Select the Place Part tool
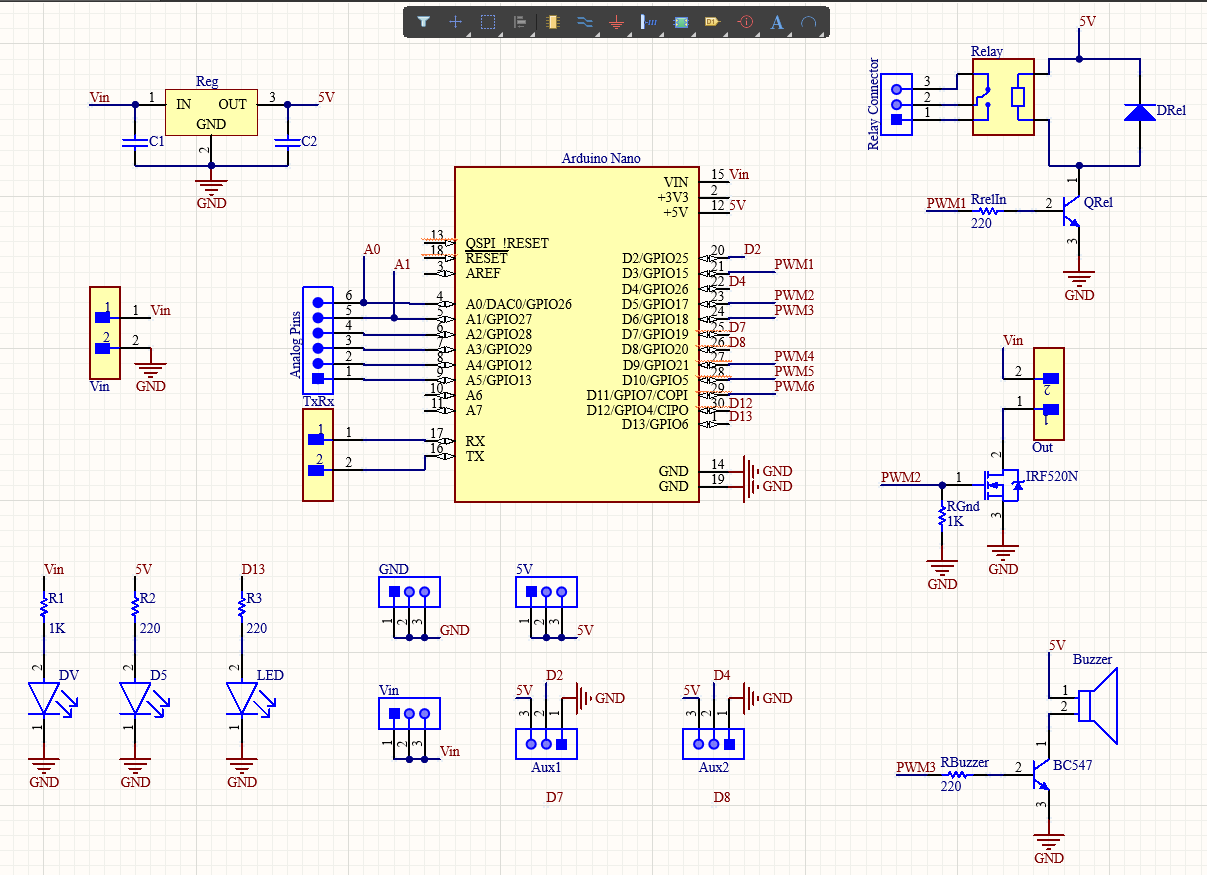 pos(553,21)
